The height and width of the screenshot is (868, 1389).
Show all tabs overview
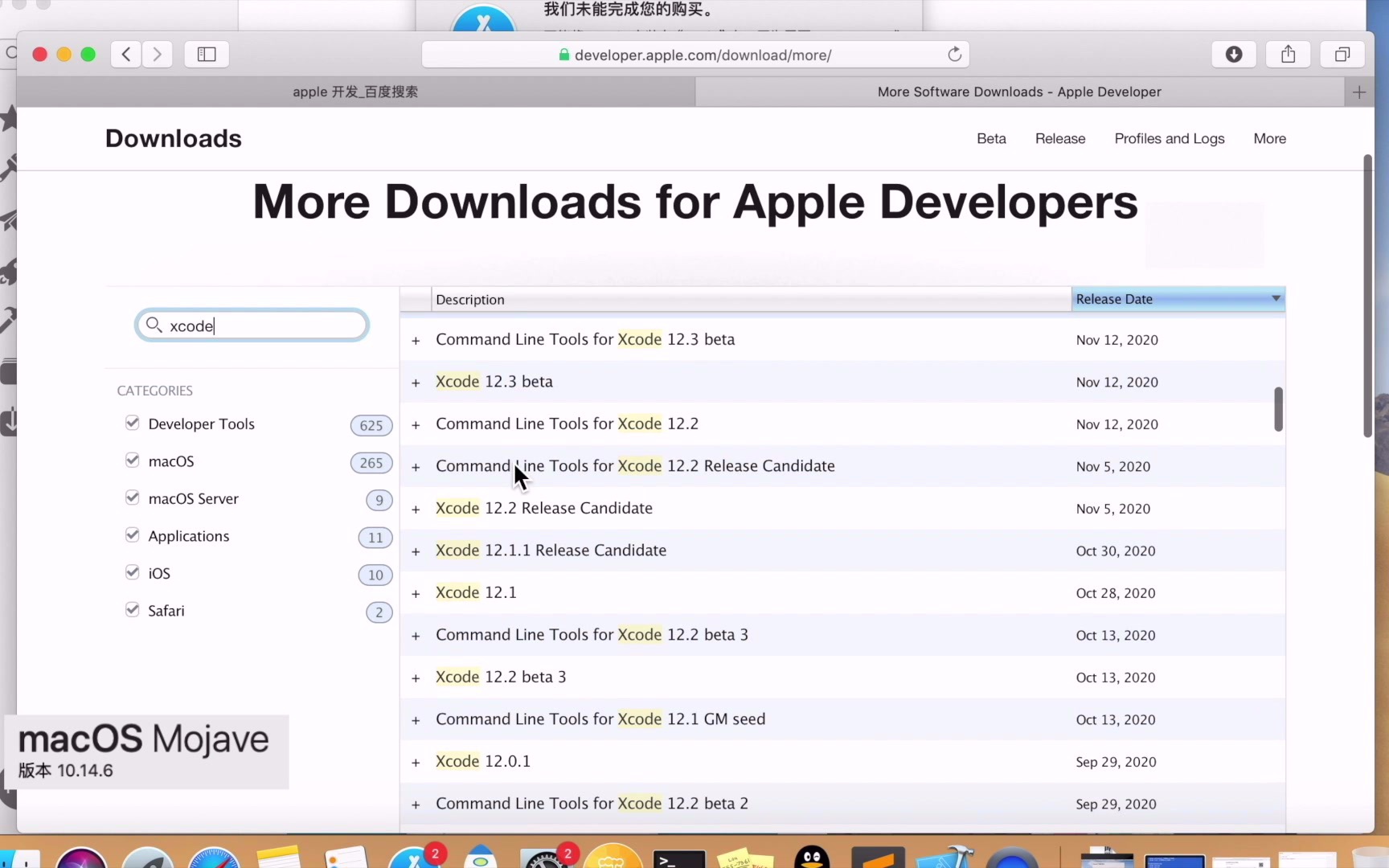(x=1342, y=54)
